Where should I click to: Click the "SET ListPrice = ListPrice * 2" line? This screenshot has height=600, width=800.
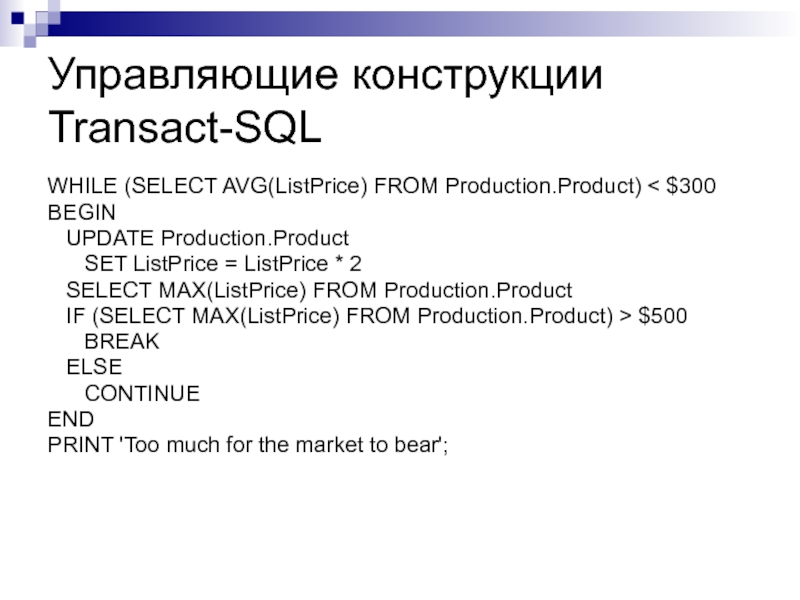pos(222,265)
